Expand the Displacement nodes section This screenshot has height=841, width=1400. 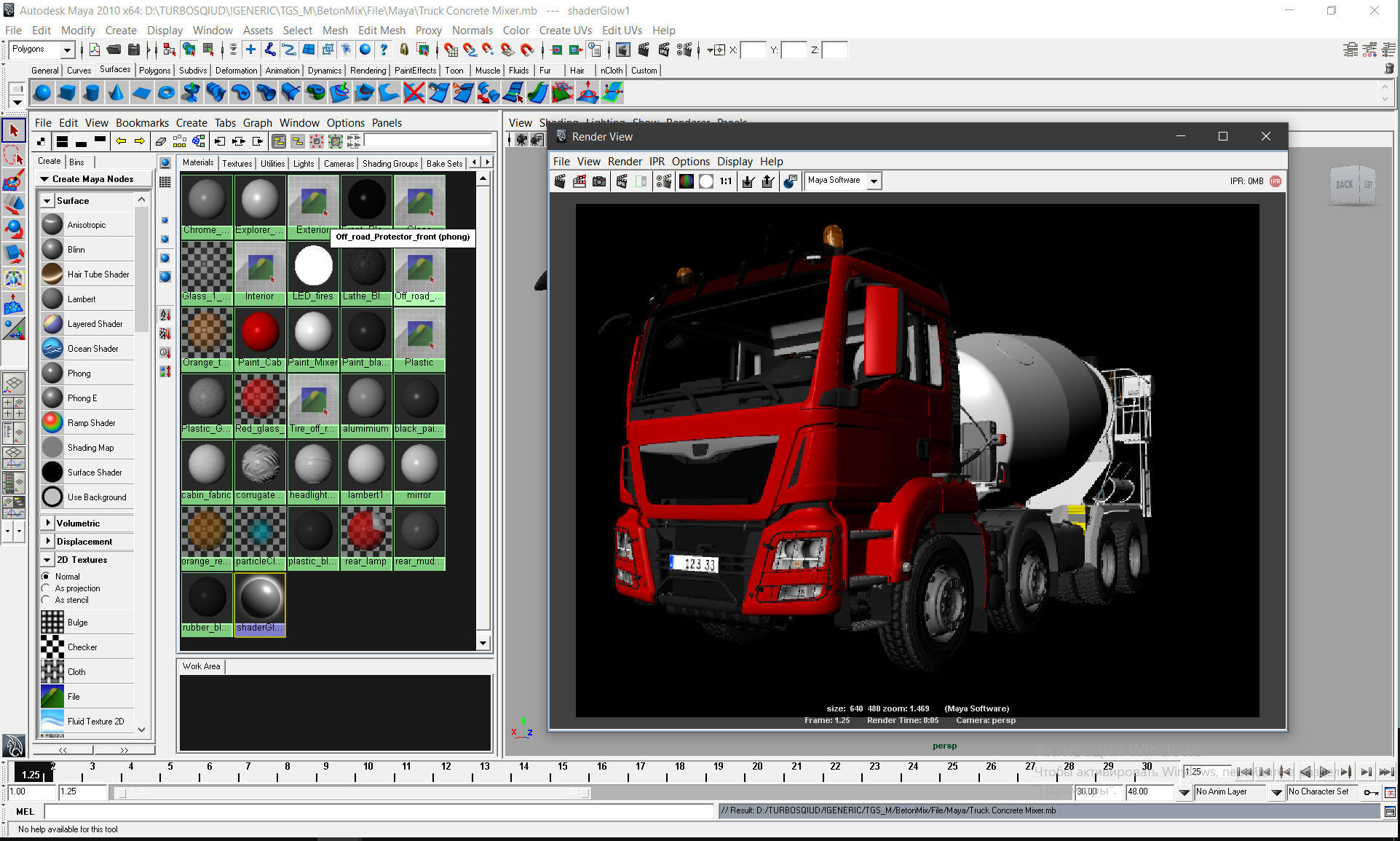coord(47,541)
